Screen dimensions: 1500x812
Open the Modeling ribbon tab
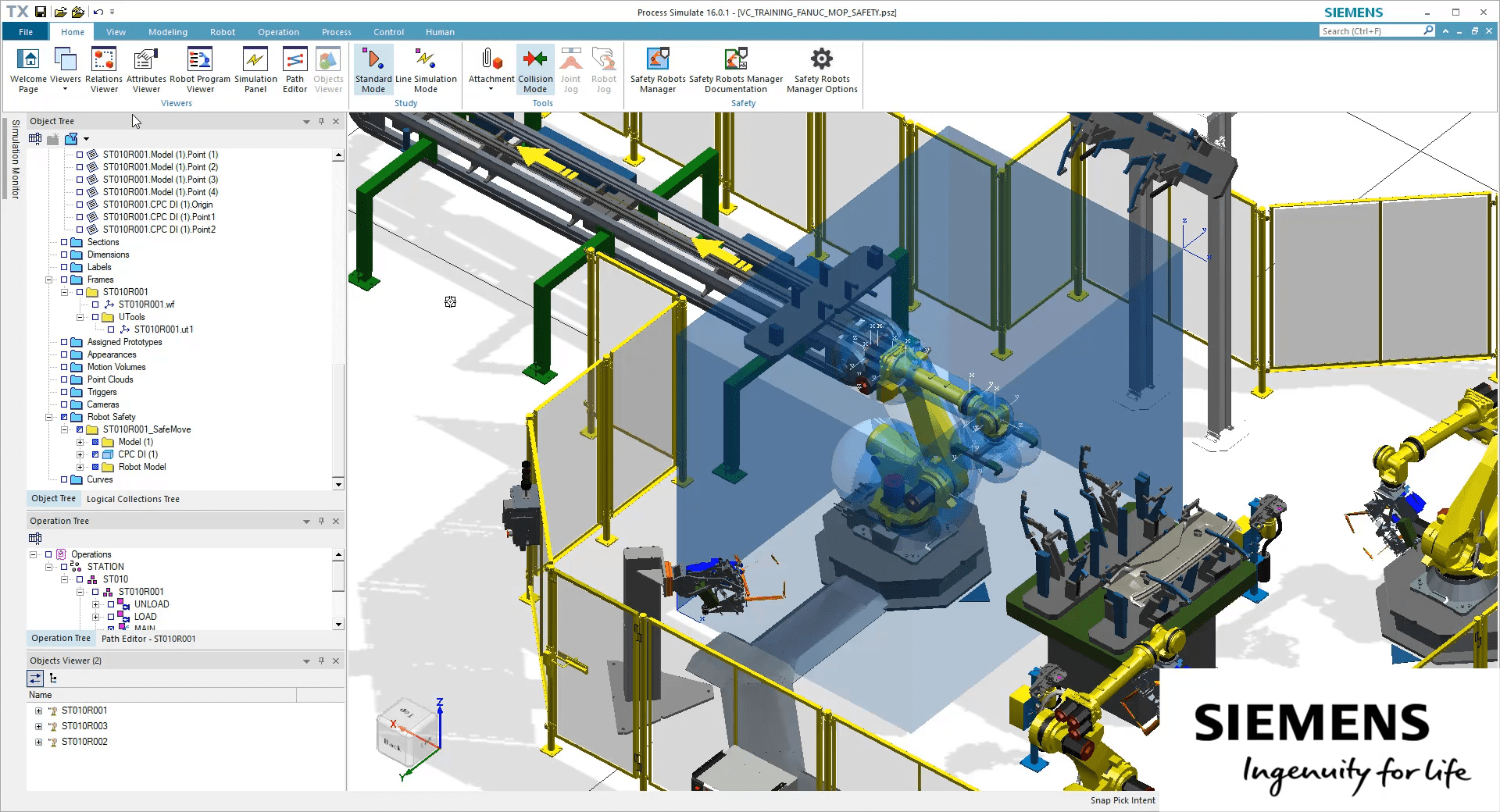[x=167, y=32]
